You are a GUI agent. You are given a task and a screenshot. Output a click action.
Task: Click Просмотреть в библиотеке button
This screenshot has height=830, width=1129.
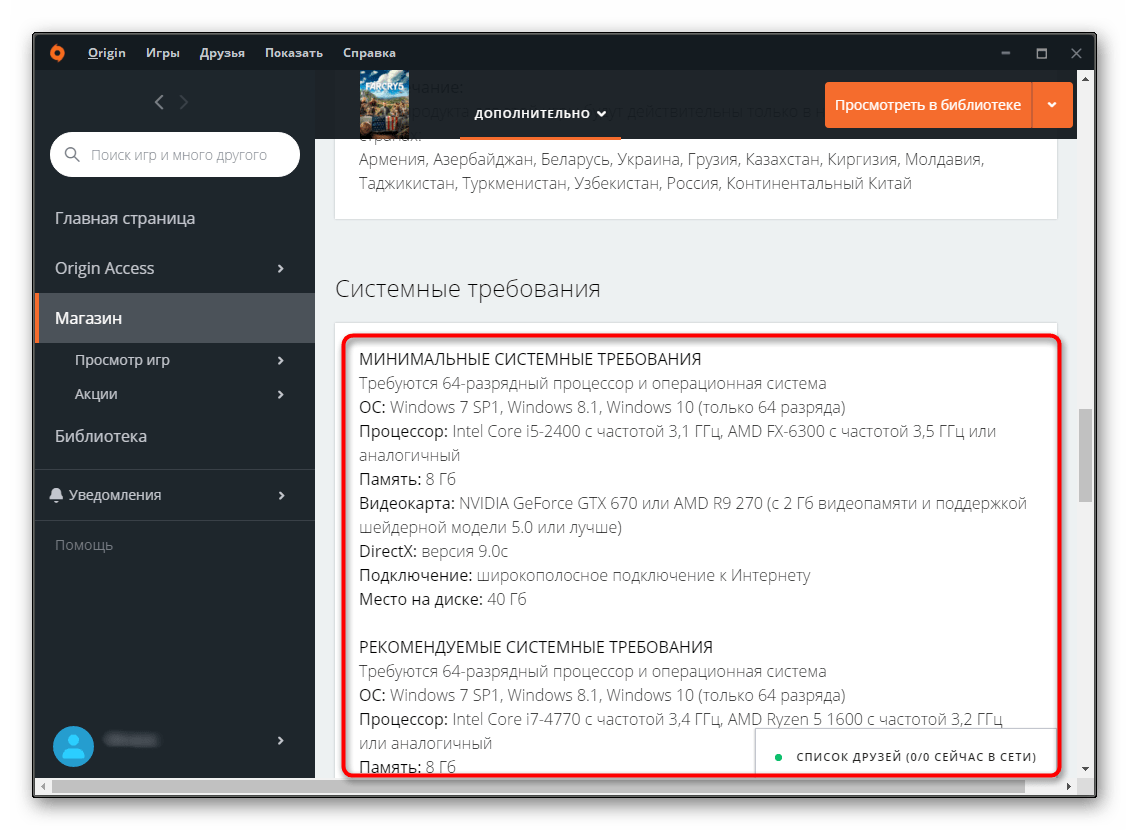pos(927,105)
